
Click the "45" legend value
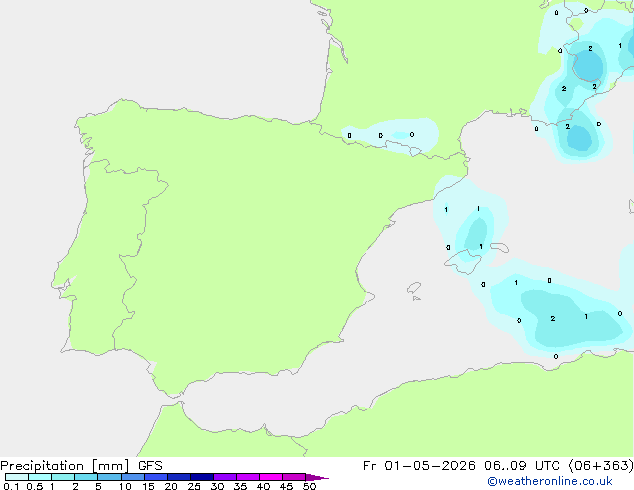click(x=286, y=486)
